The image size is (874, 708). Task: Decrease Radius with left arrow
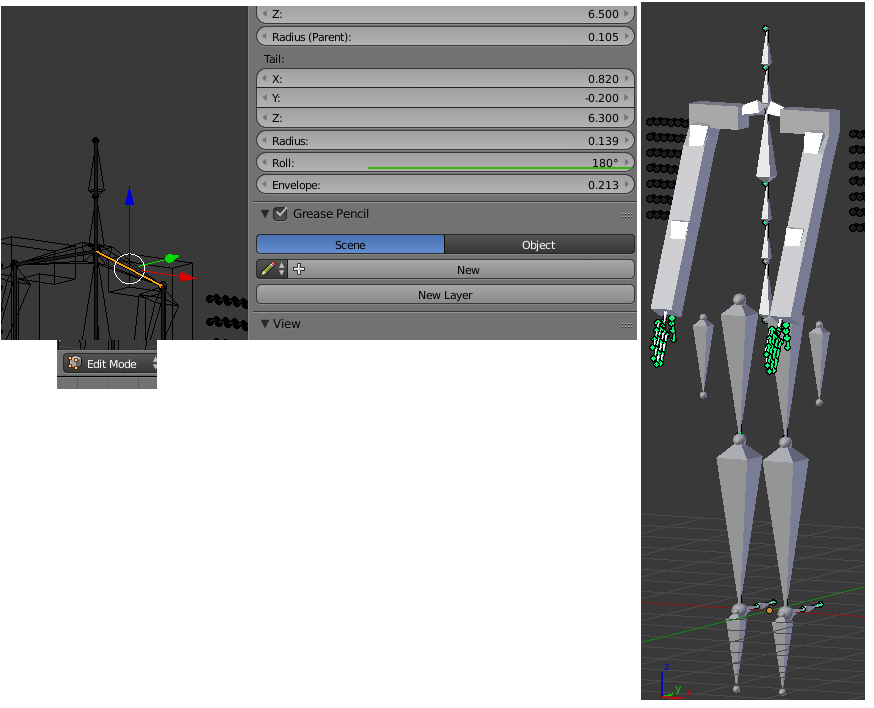(265, 140)
